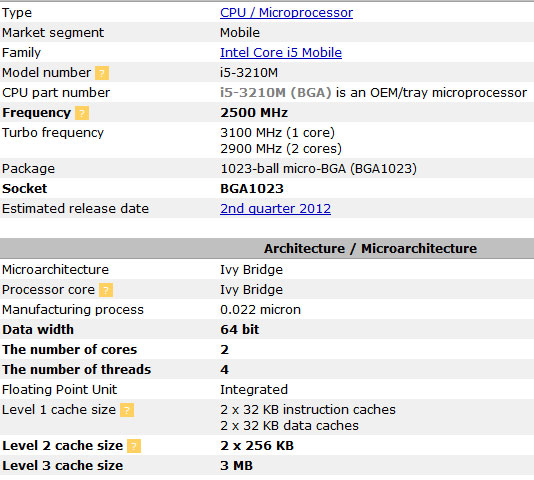Open help icon beside Level 2 cache size

(134, 446)
